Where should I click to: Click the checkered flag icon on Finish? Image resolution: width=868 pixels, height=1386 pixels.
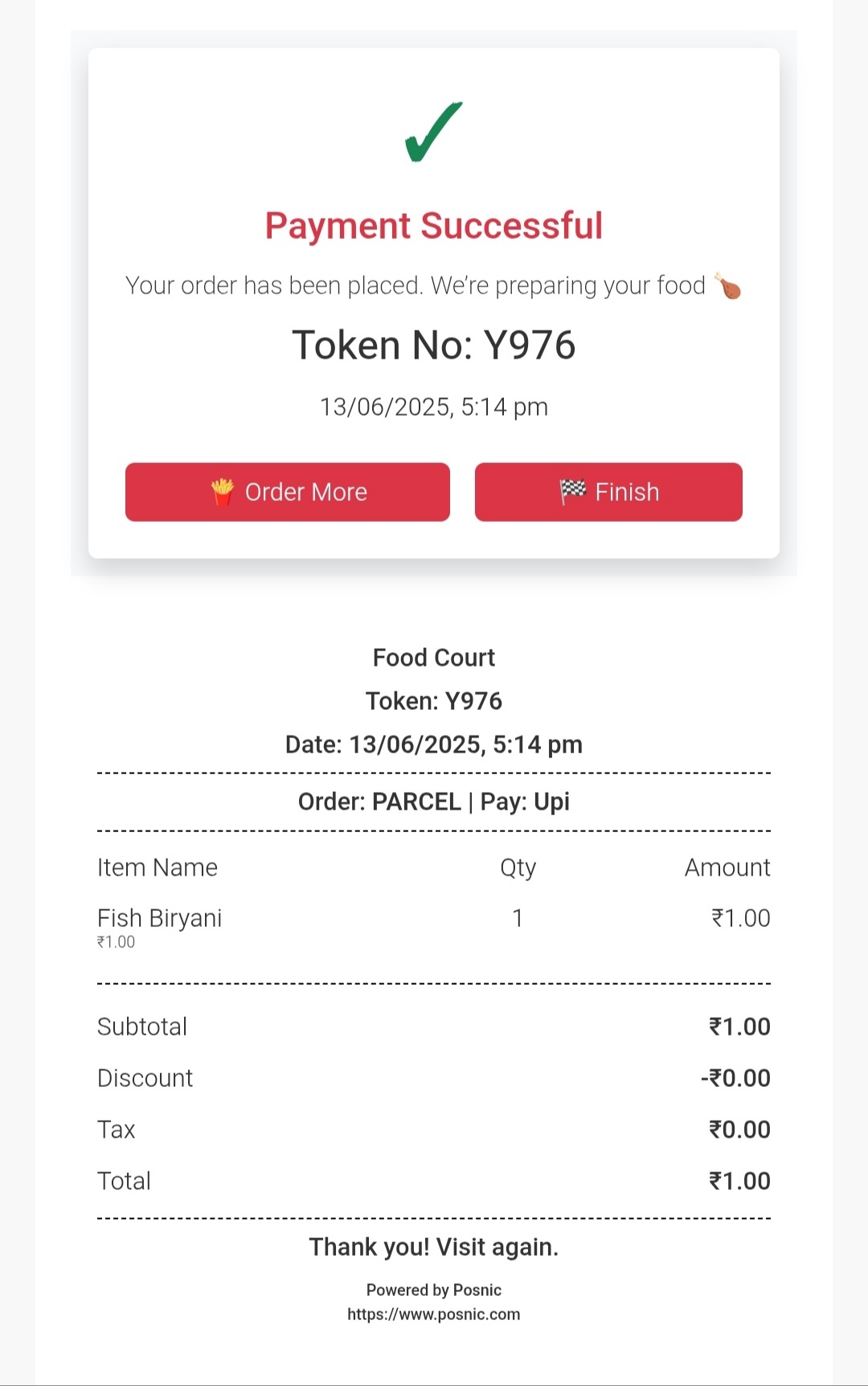coord(573,491)
